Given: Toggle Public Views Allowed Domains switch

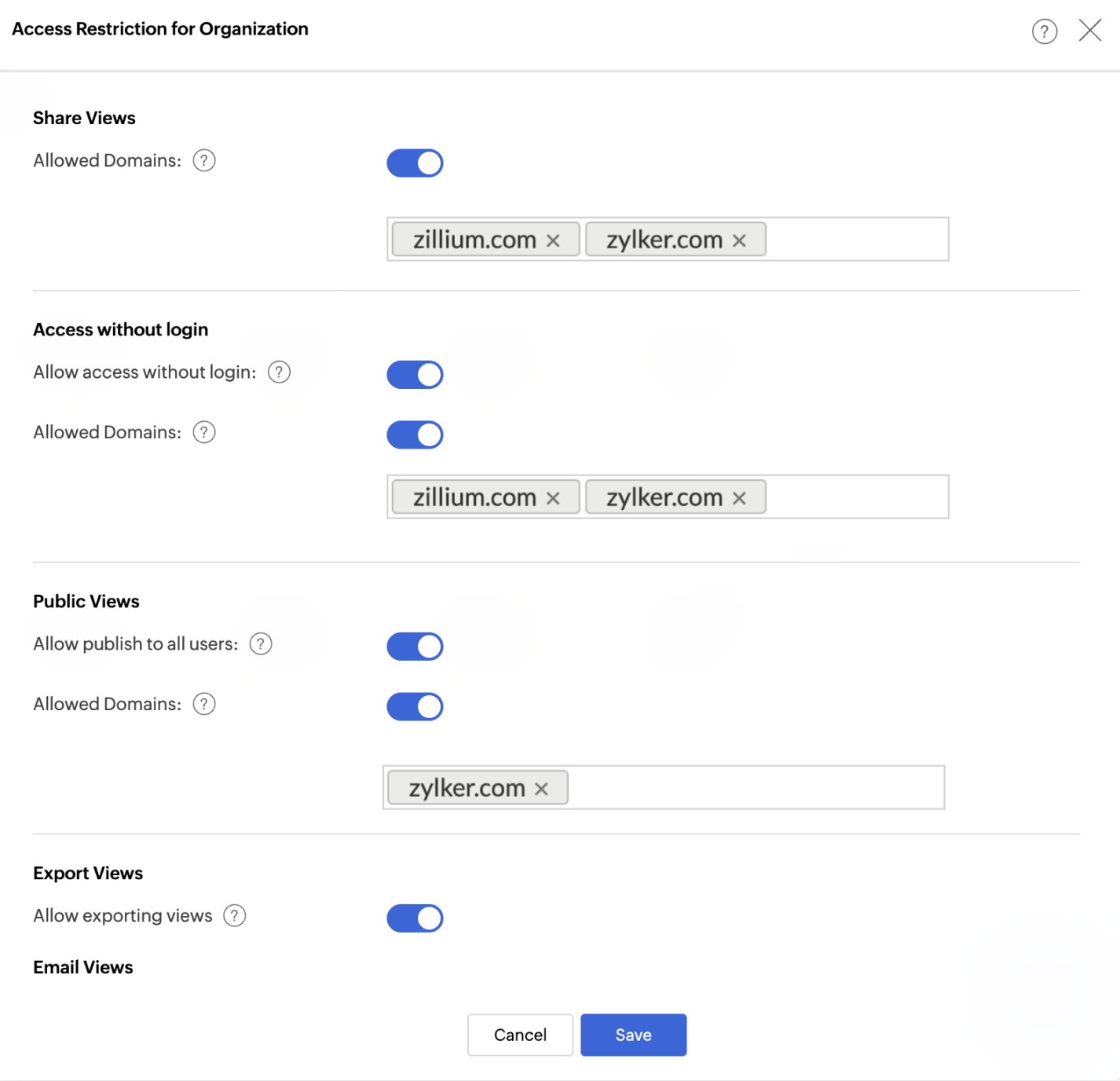Looking at the screenshot, I should tap(415, 706).
